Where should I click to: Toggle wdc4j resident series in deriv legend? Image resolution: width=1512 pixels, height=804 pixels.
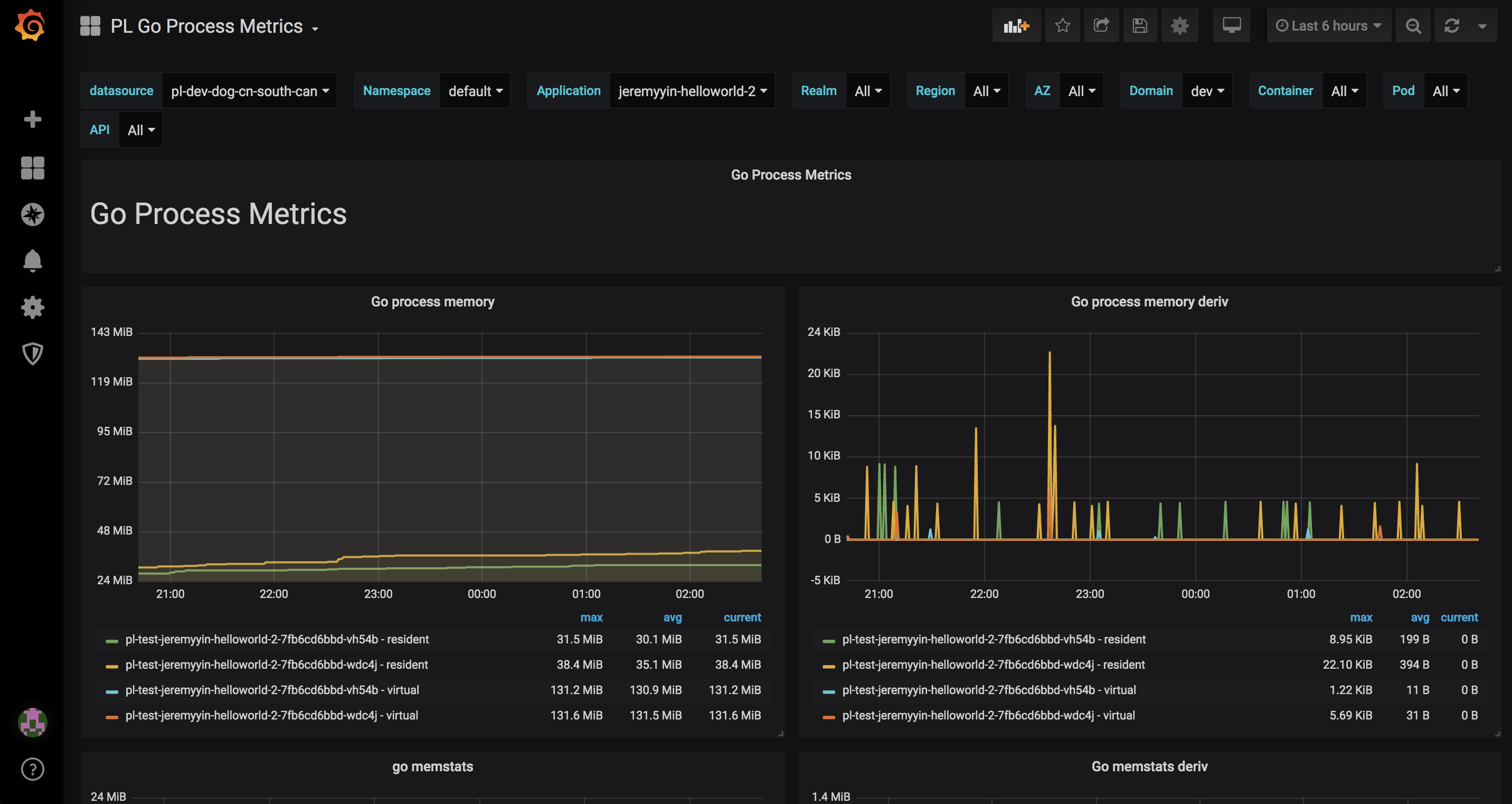click(993, 664)
